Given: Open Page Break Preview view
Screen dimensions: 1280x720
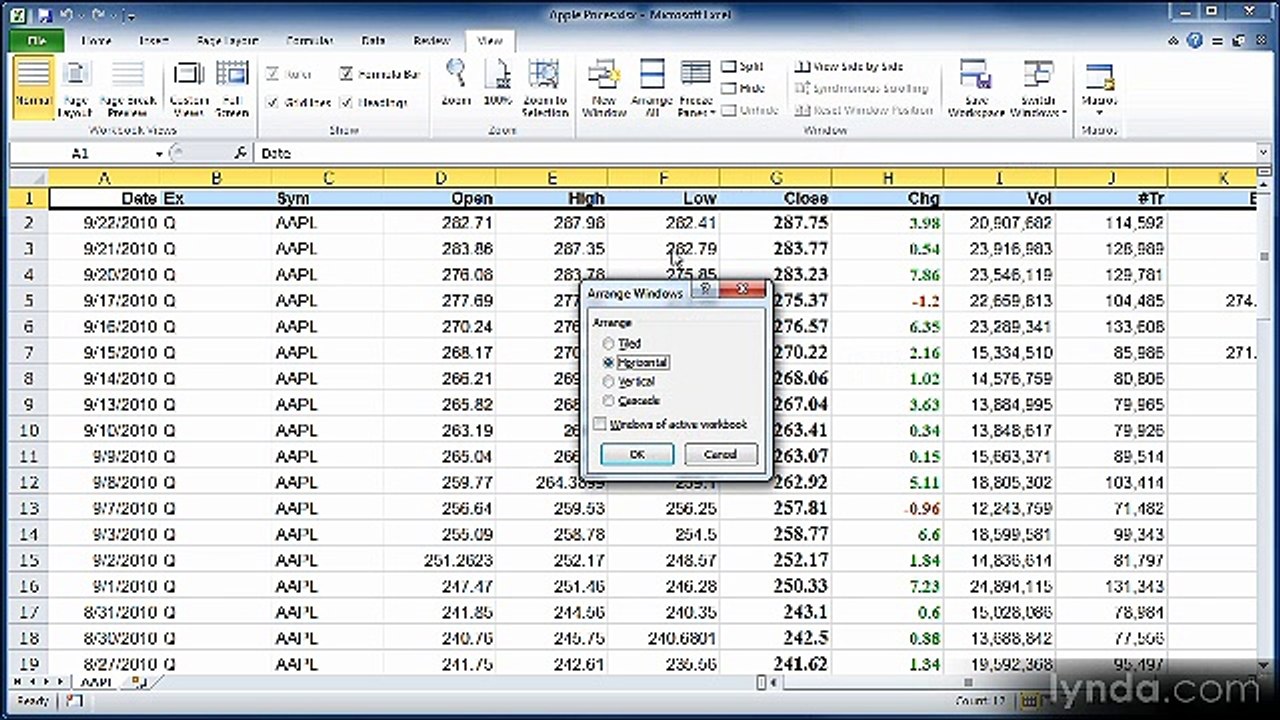Looking at the screenshot, I should (126, 88).
